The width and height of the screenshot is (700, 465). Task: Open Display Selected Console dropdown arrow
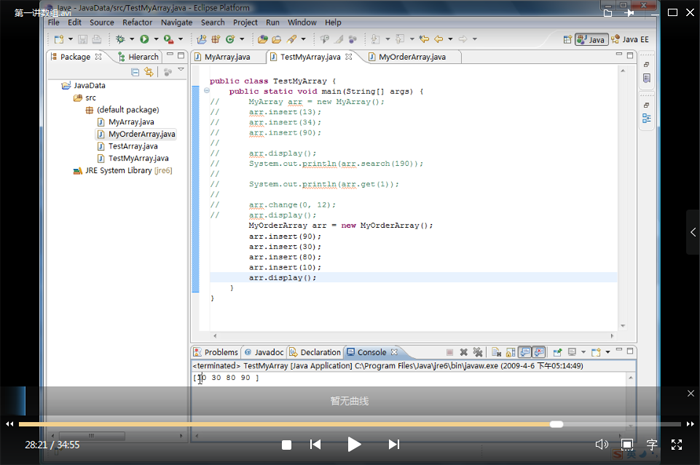point(583,352)
